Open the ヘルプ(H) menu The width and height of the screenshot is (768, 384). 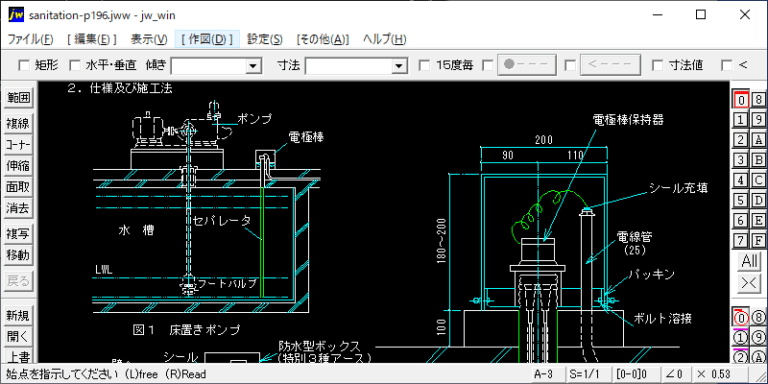384,39
